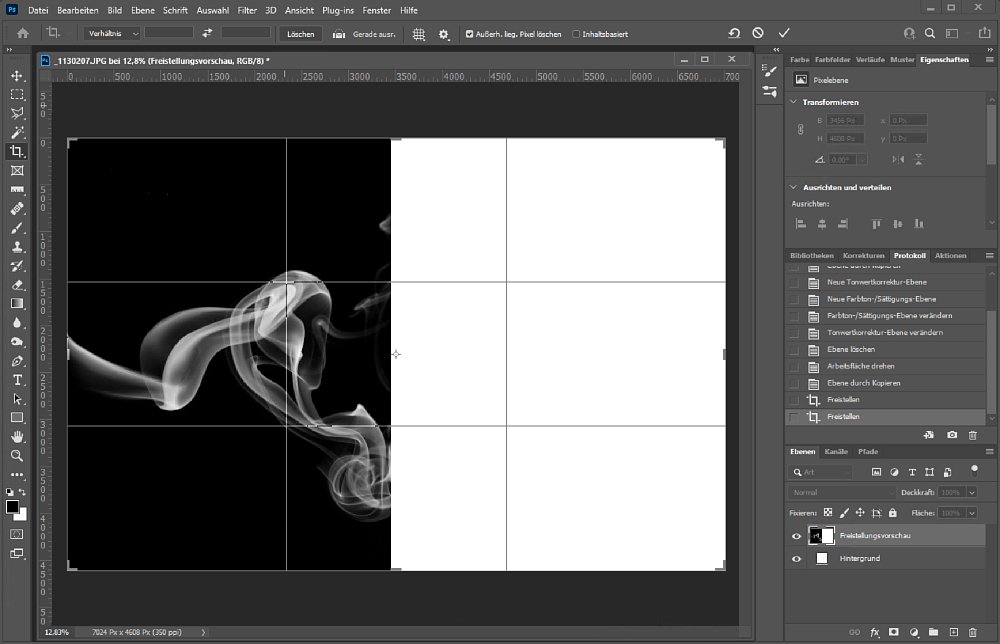The image size is (1000, 644).
Task: Select the Hand tool
Action: pos(17,437)
